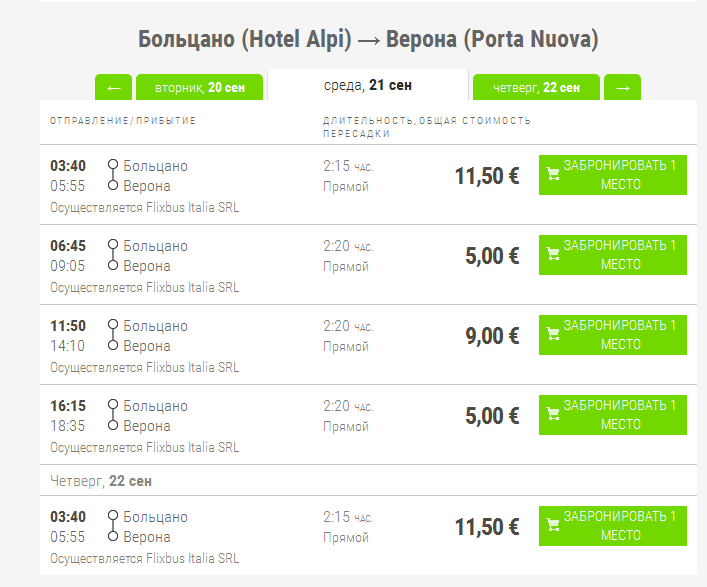
Task: Open the четверг, 22 сен tab
Action: pyautogui.click(x=536, y=88)
